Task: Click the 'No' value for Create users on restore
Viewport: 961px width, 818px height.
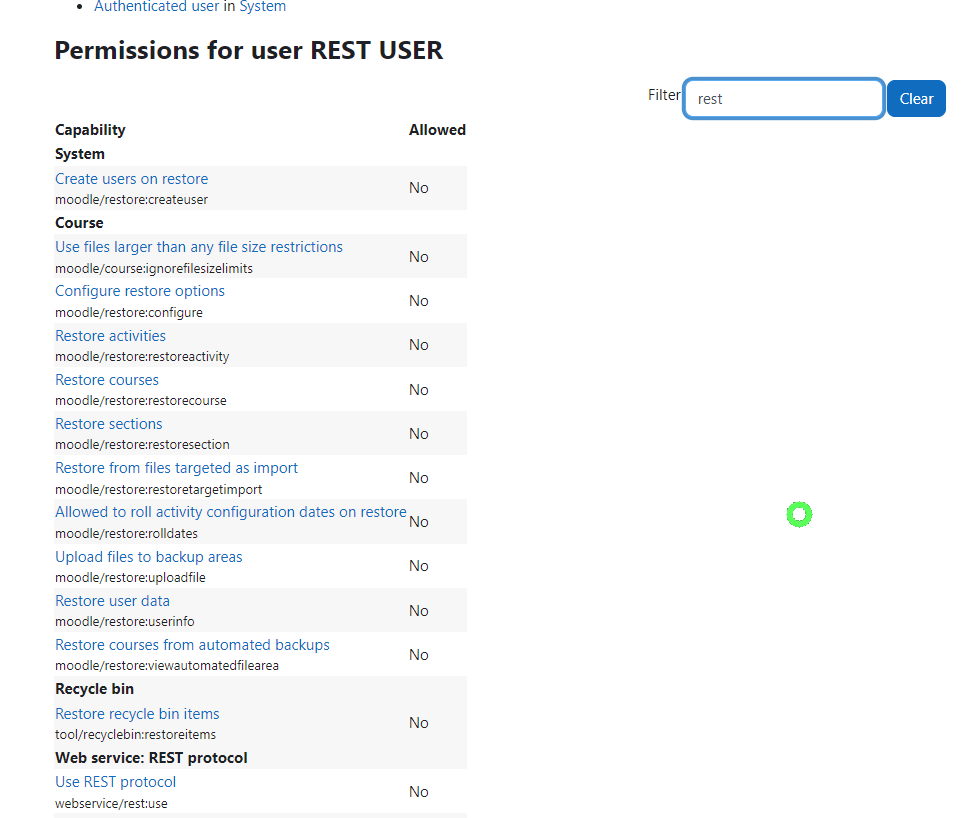Action: [419, 188]
